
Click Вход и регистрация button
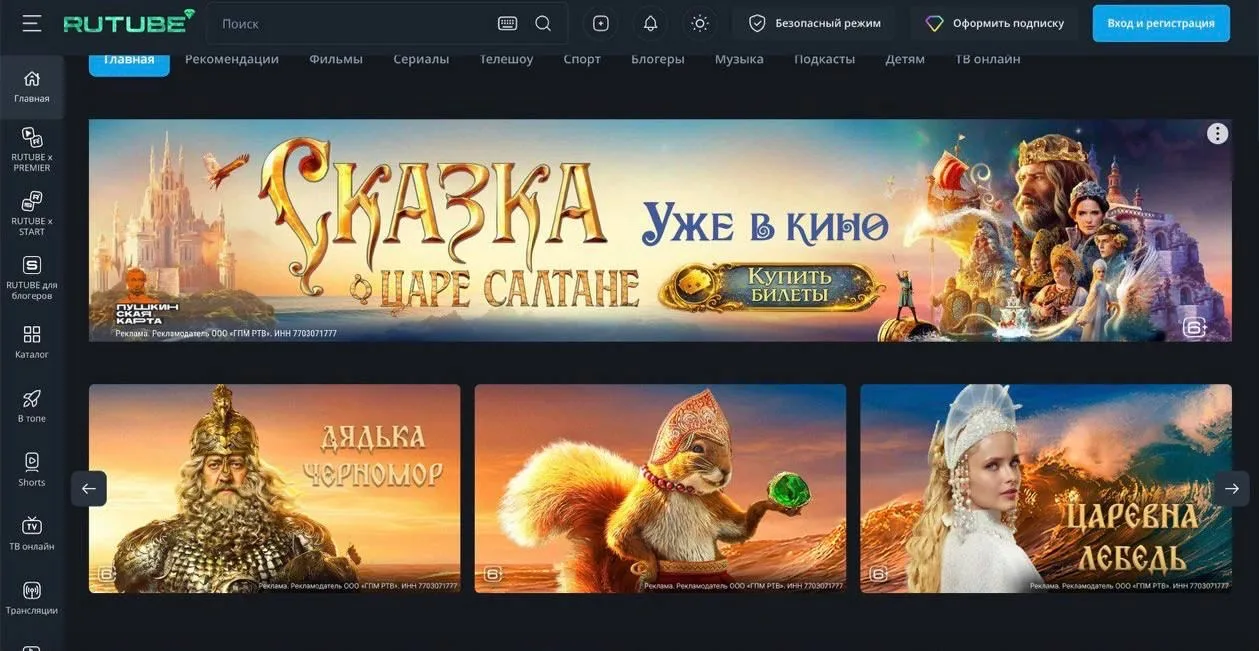1160,23
